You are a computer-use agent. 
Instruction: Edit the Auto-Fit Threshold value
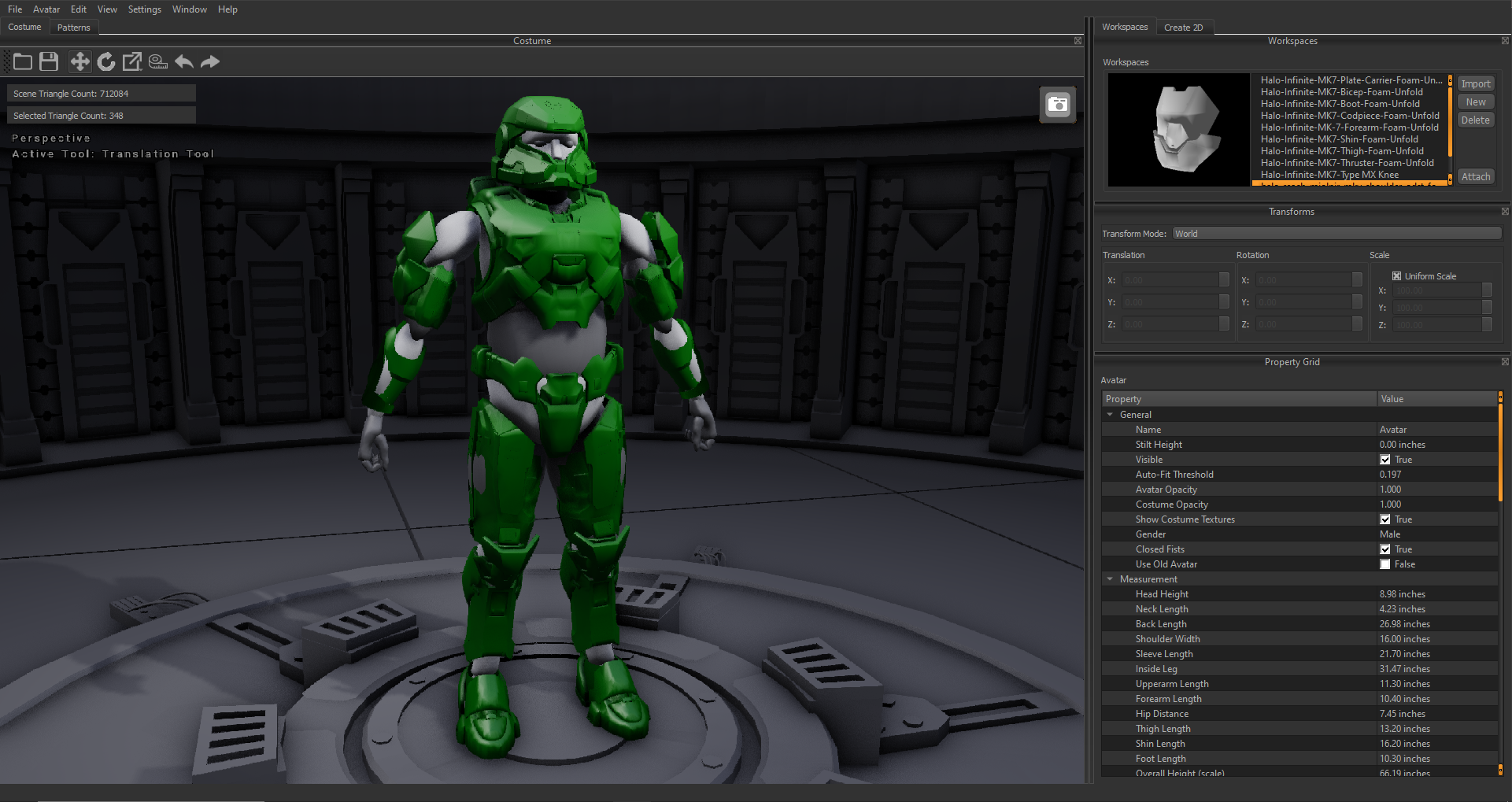[x=1438, y=475]
